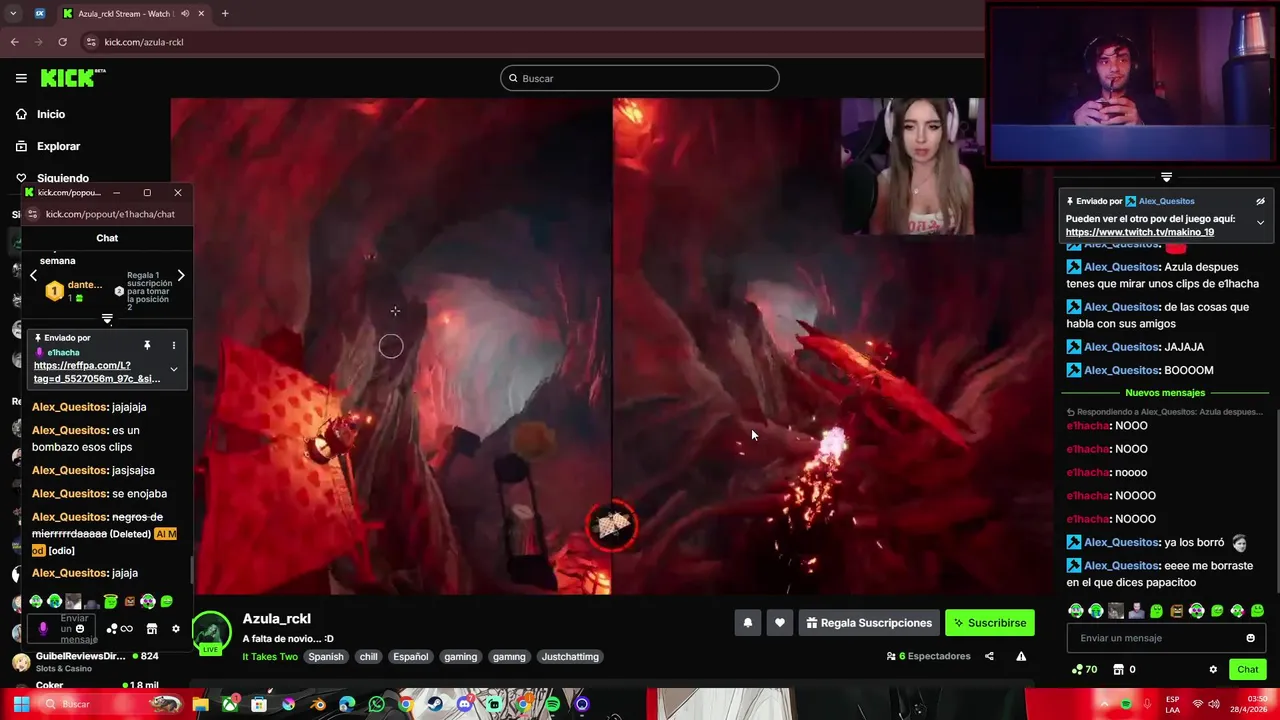Screen dimensions: 1280x720
Task: Open Windows Start menu
Action: pyautogui.click(x=21, y=704)
